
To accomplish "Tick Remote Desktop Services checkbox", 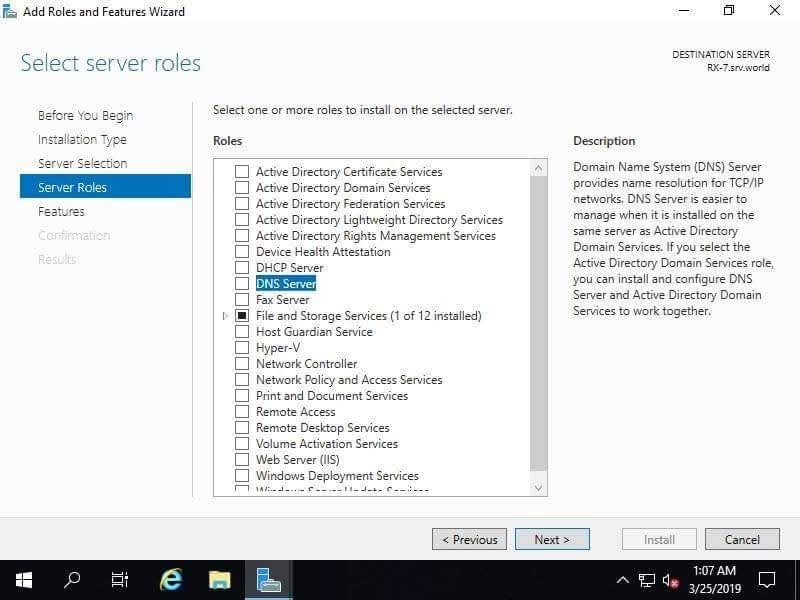I will (242, 428).
